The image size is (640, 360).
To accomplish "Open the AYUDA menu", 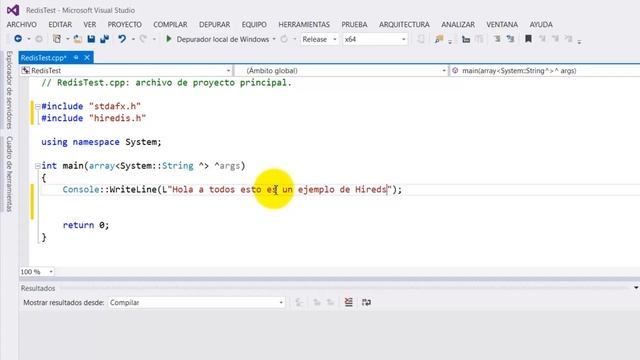I will point(541,24).
